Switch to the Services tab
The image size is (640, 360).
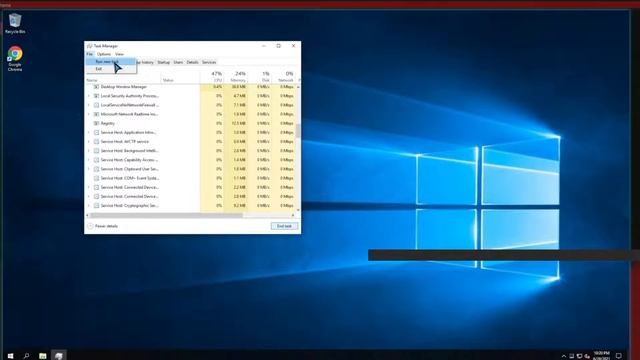209,62
